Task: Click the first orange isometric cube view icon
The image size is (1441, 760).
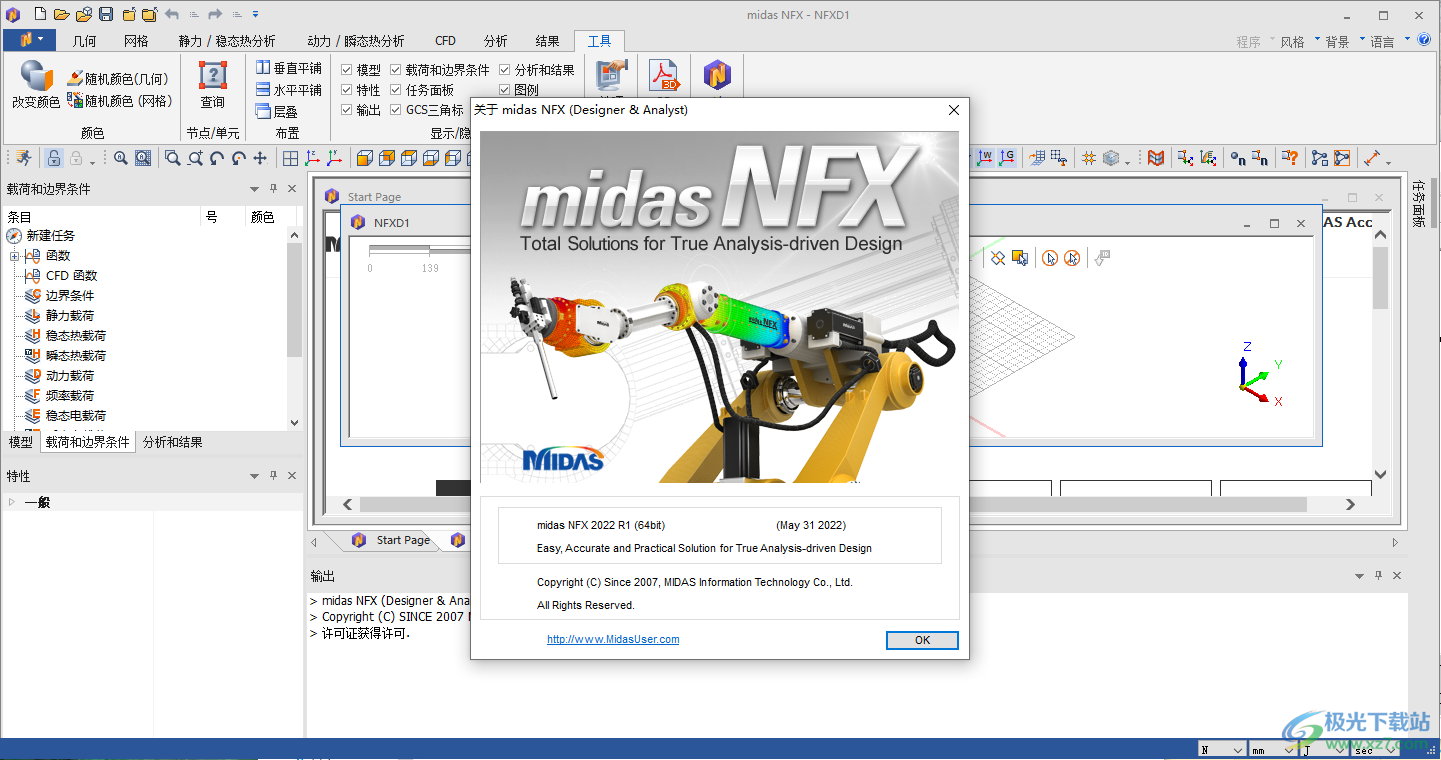Action: pos(364,158)
